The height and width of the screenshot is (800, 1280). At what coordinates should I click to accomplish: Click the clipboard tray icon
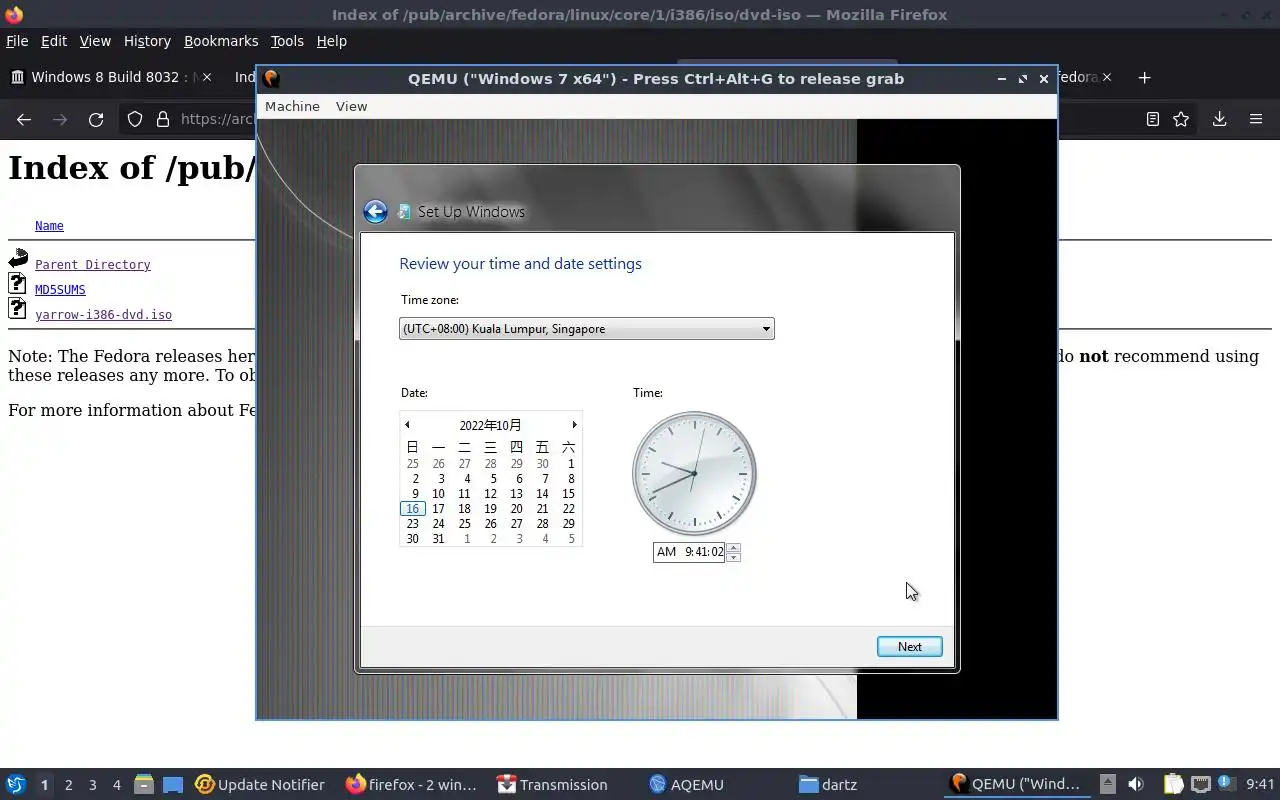point(1173,784)
